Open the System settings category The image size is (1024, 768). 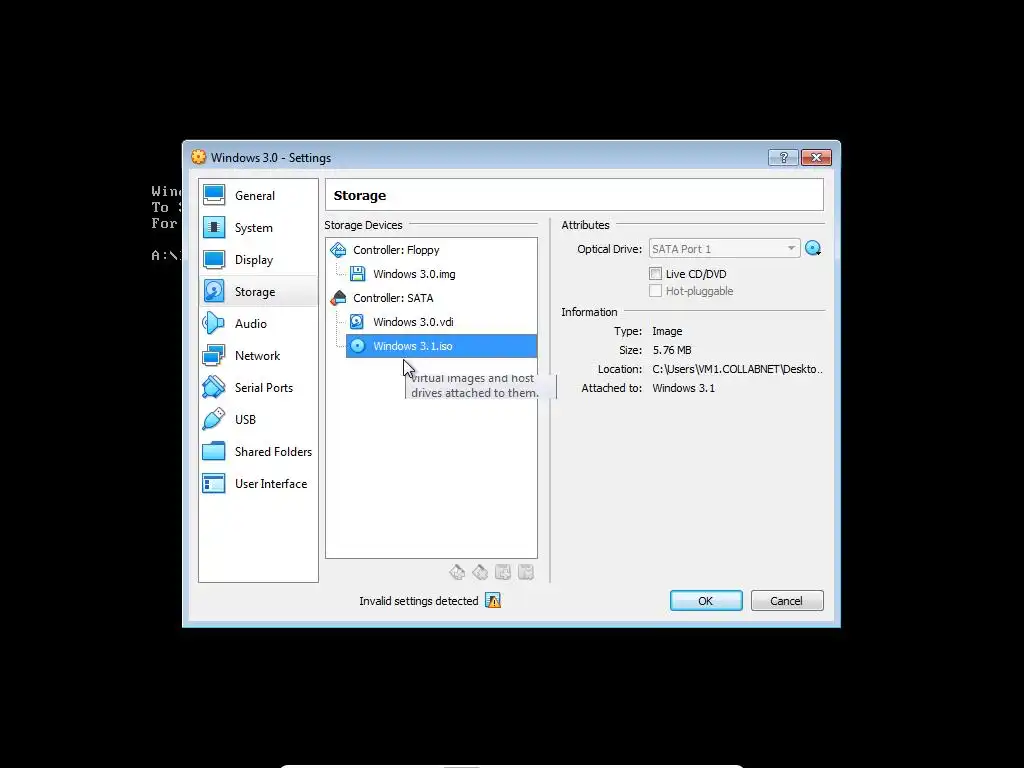pos(258,227)
